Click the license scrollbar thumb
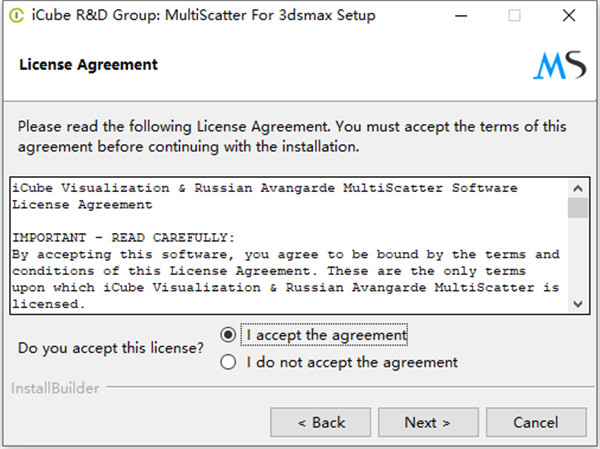The image size is (600, 449). (x=578, y=208)
